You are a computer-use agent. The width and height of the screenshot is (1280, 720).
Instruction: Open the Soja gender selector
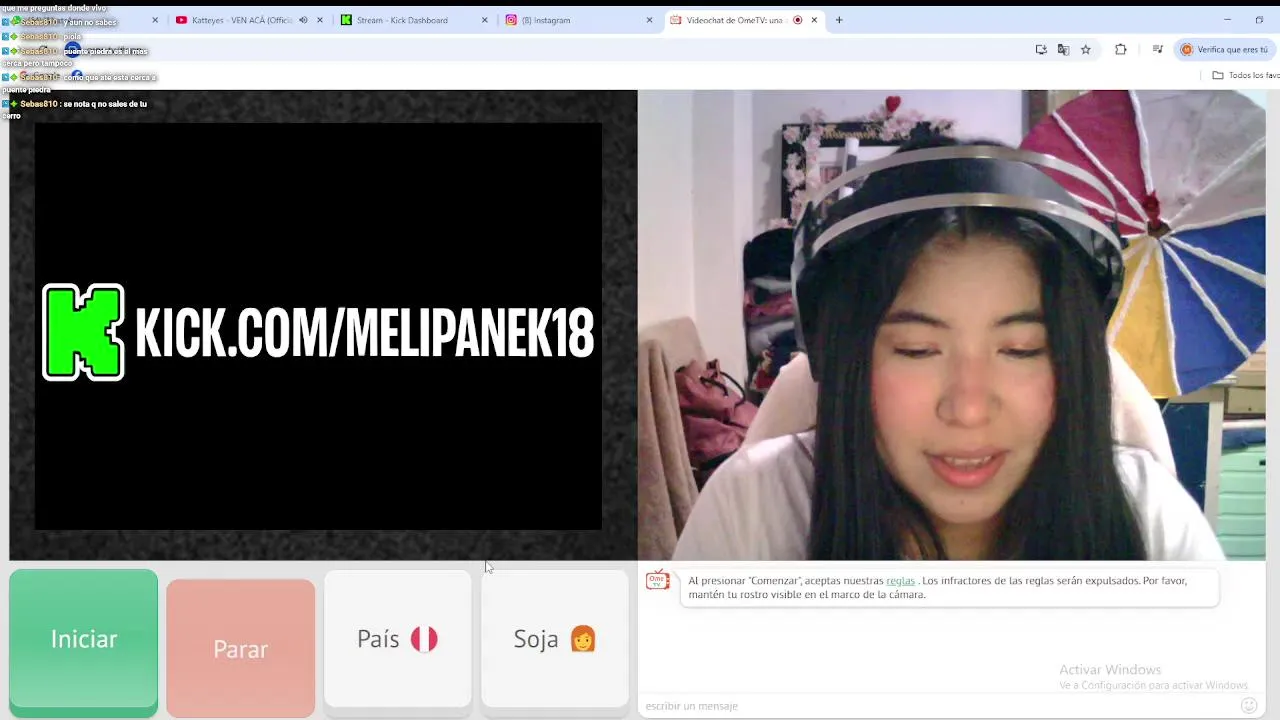pyautogui.click(x=555, y=639)
